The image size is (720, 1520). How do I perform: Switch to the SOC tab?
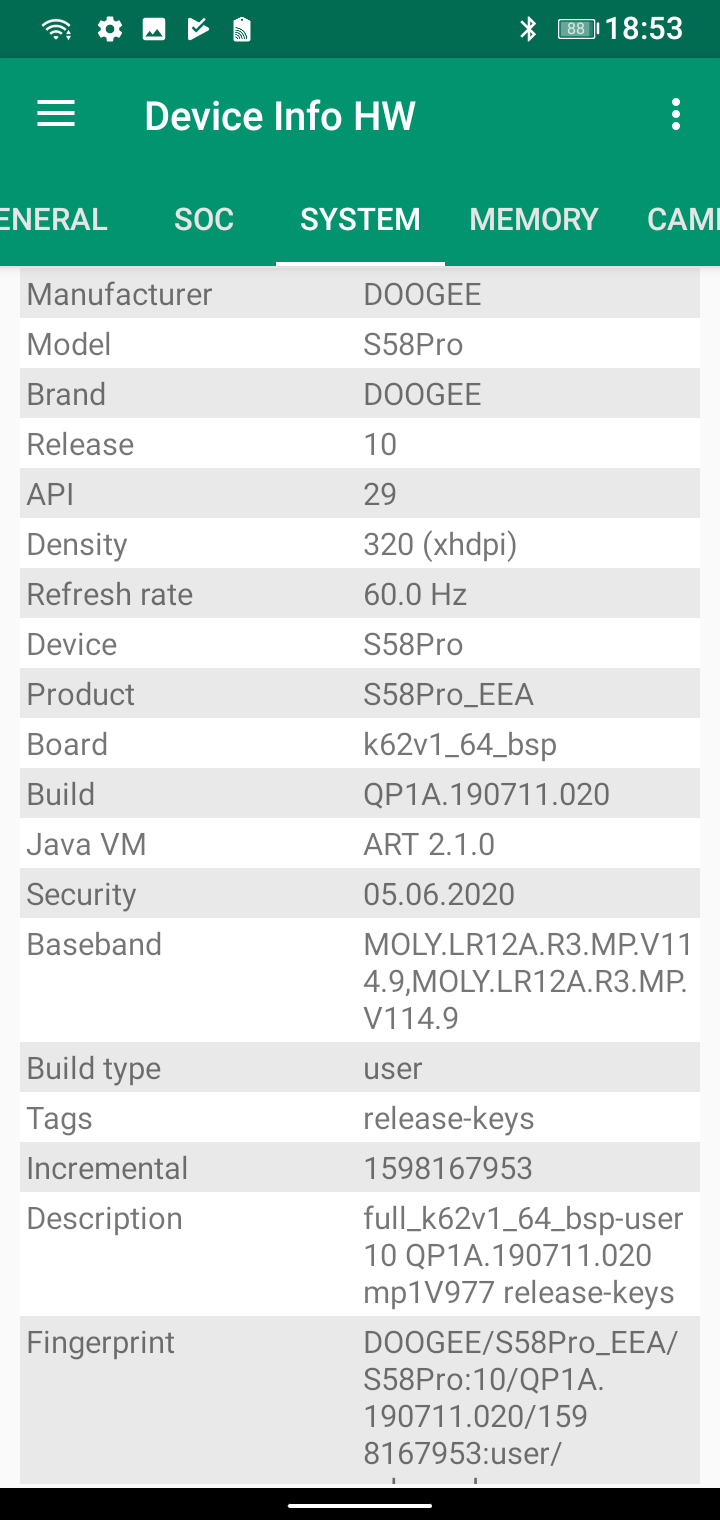coord(204,219)
